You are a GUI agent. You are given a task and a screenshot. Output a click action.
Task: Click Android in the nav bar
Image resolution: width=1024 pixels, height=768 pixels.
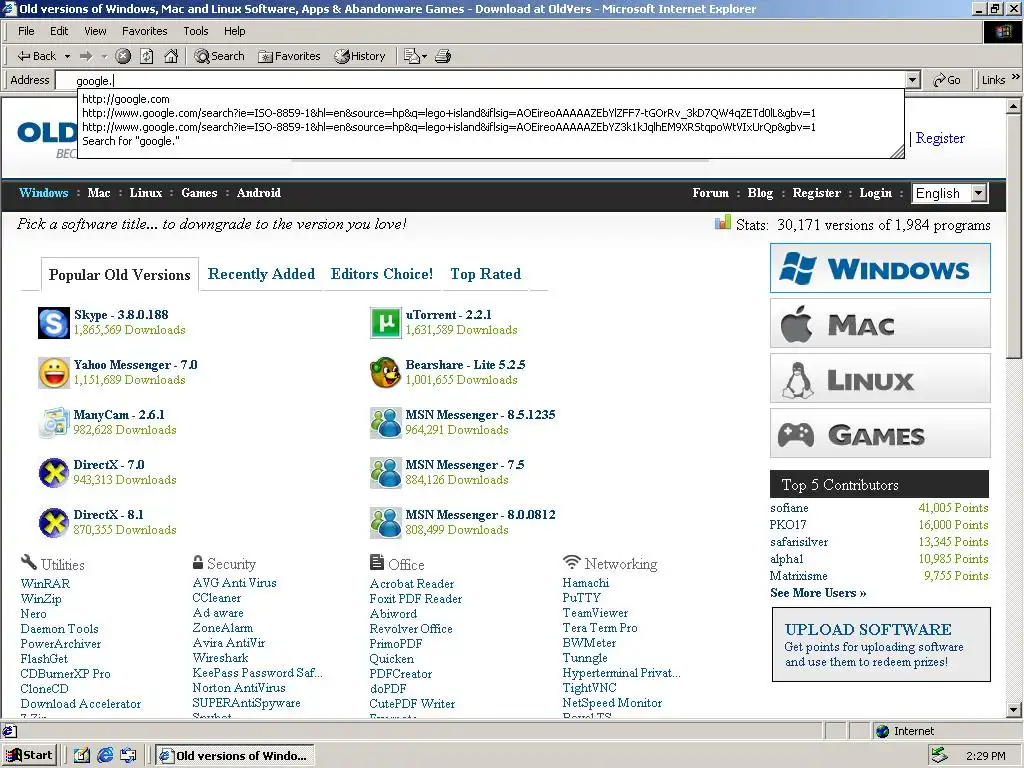259,193
